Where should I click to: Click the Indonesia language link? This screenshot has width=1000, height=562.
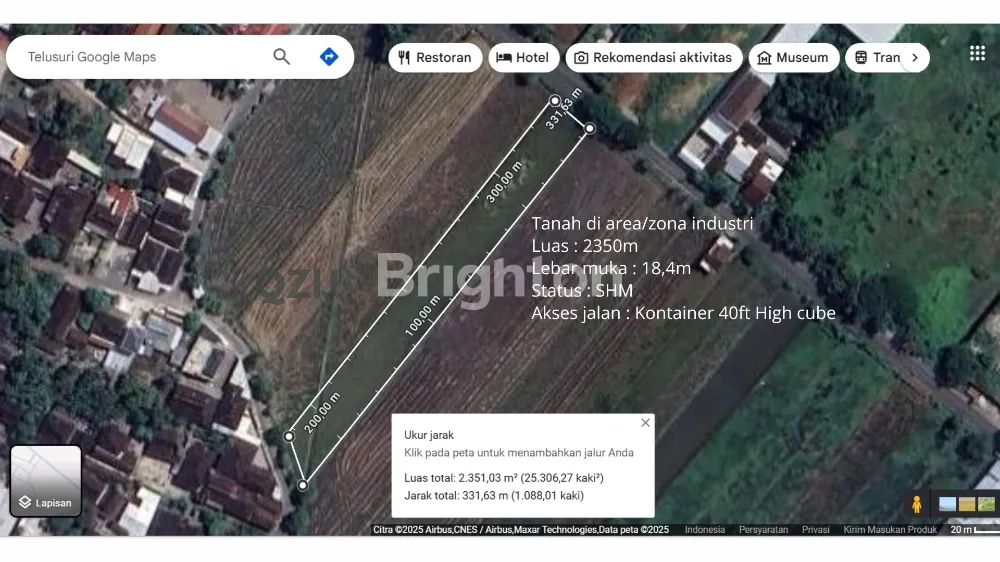[705, 530]
